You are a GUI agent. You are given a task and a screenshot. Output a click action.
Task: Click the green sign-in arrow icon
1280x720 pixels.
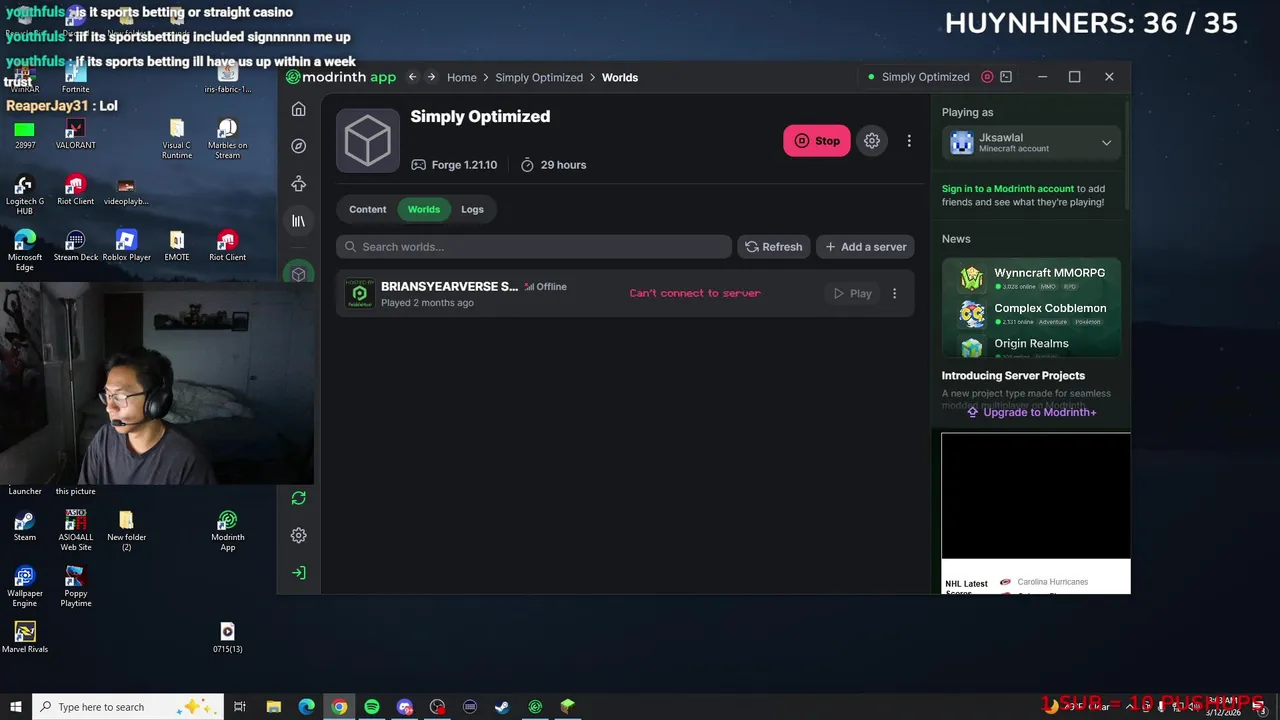click(298, 573)
